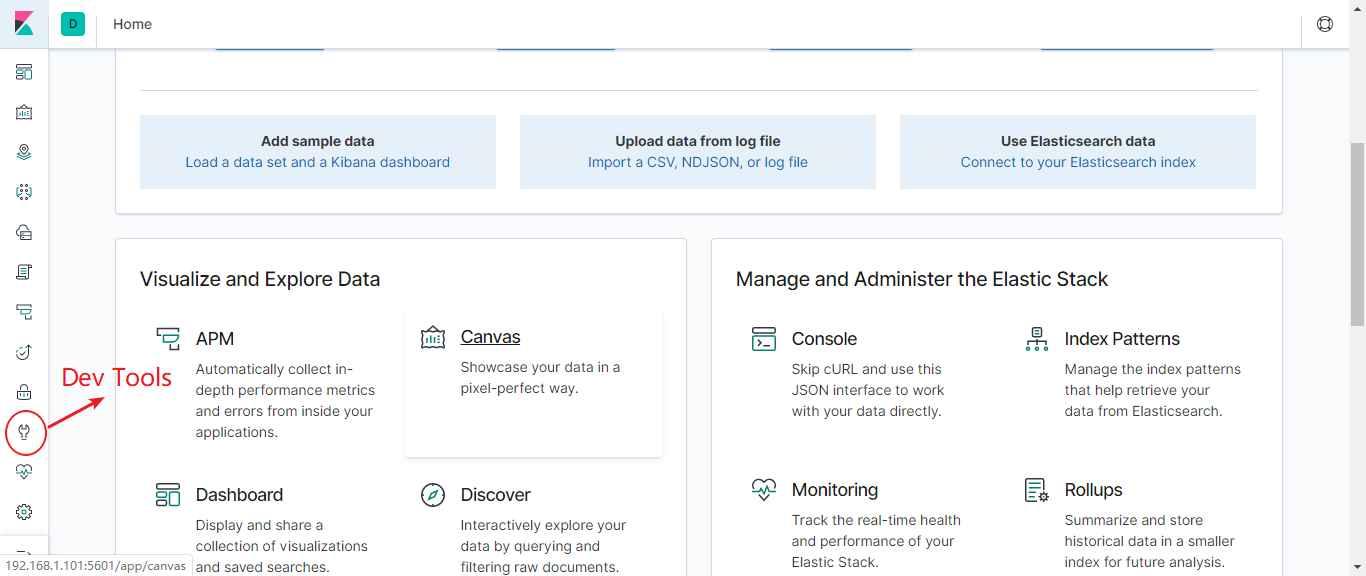Click the Index Patterns card icon

click(x=1037, y=338)
